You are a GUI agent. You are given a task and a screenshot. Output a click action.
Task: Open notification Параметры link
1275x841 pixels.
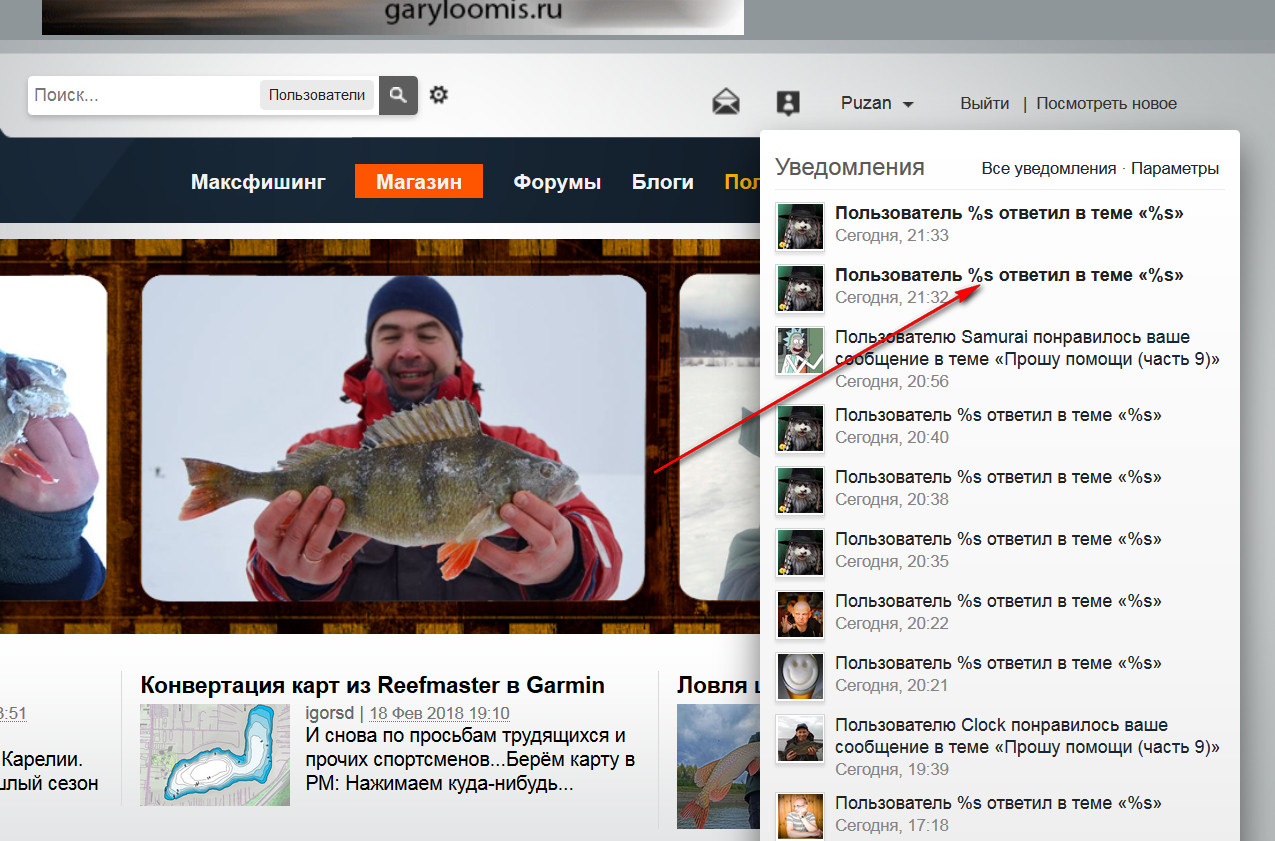tap(1175, 168)
